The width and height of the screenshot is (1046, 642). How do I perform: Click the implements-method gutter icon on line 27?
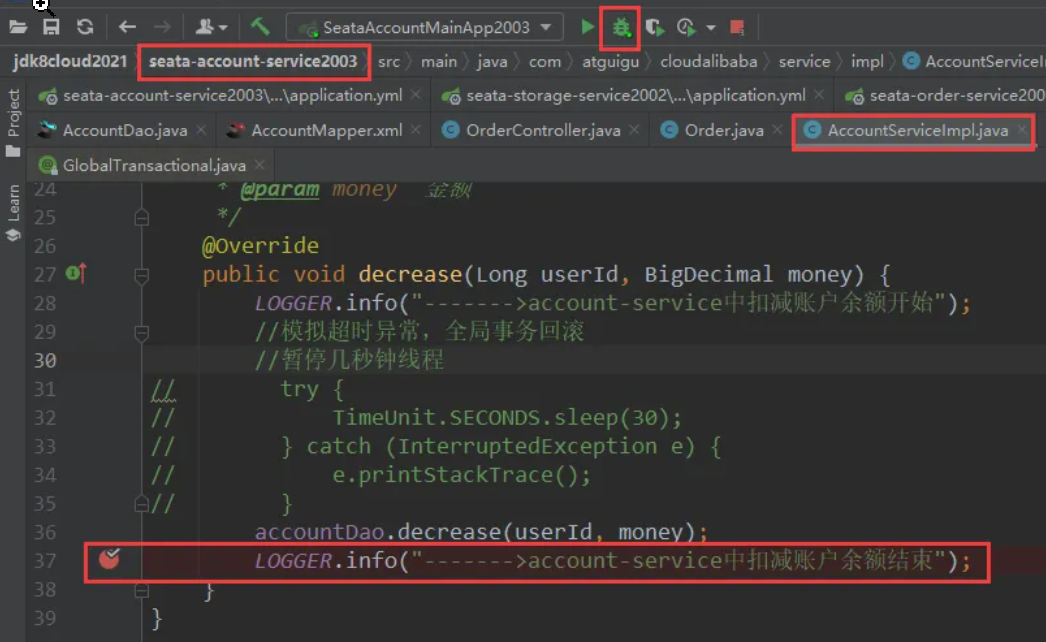click(x=76, y=273)
